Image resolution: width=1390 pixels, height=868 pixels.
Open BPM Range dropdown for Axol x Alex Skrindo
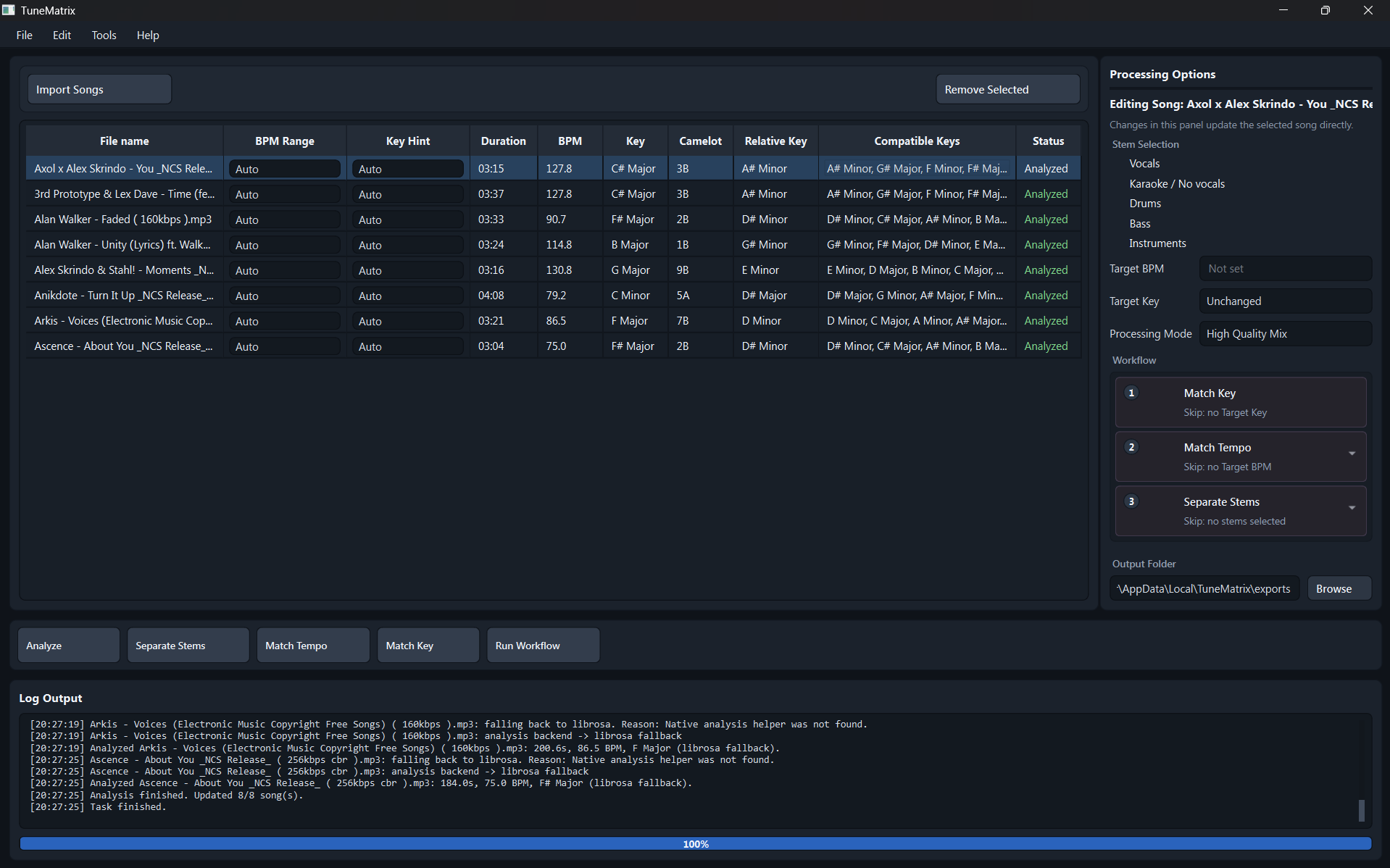click(x=285, y=169)
